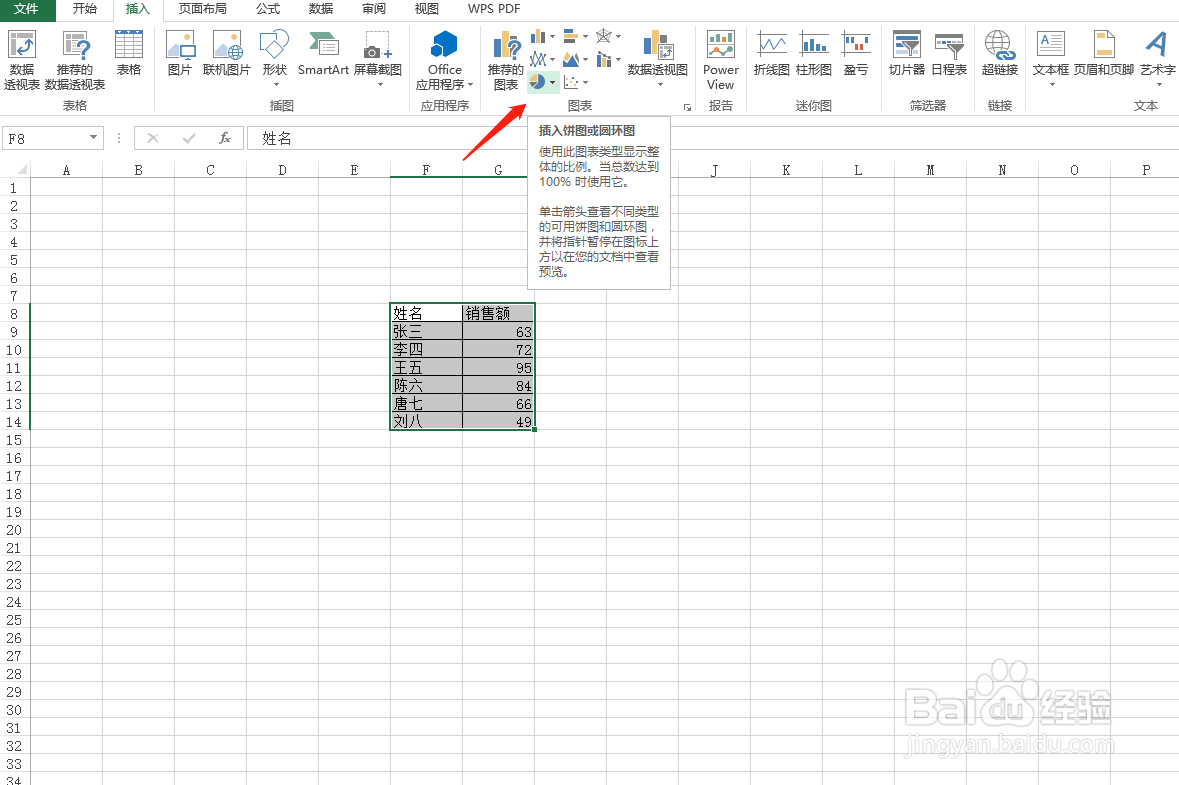1179x785 pixels.
Task: Expand the pie chart dropdown arrow
Action: click(x=553, y=81)
